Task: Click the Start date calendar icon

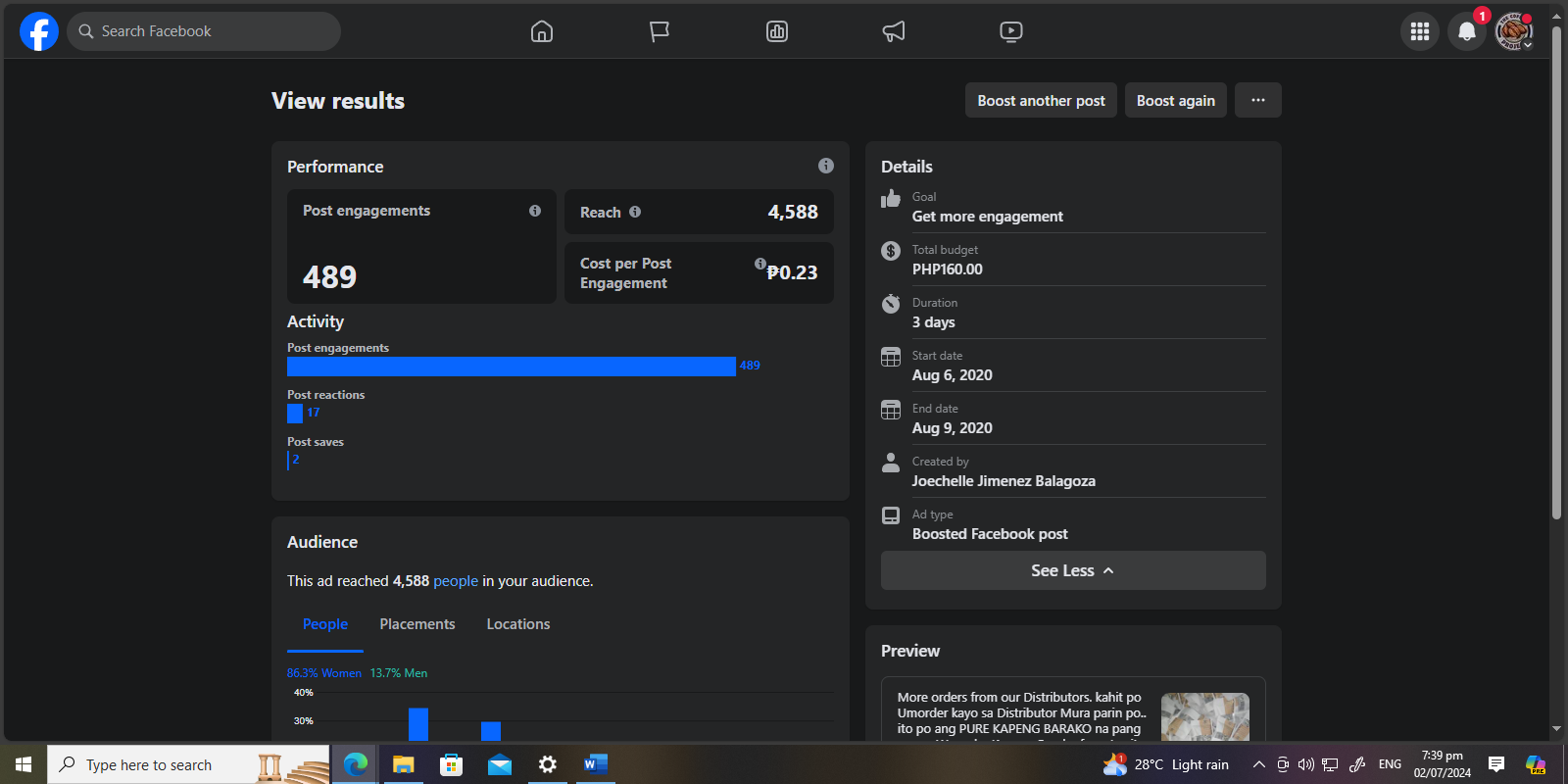Action: coord(891,357)
